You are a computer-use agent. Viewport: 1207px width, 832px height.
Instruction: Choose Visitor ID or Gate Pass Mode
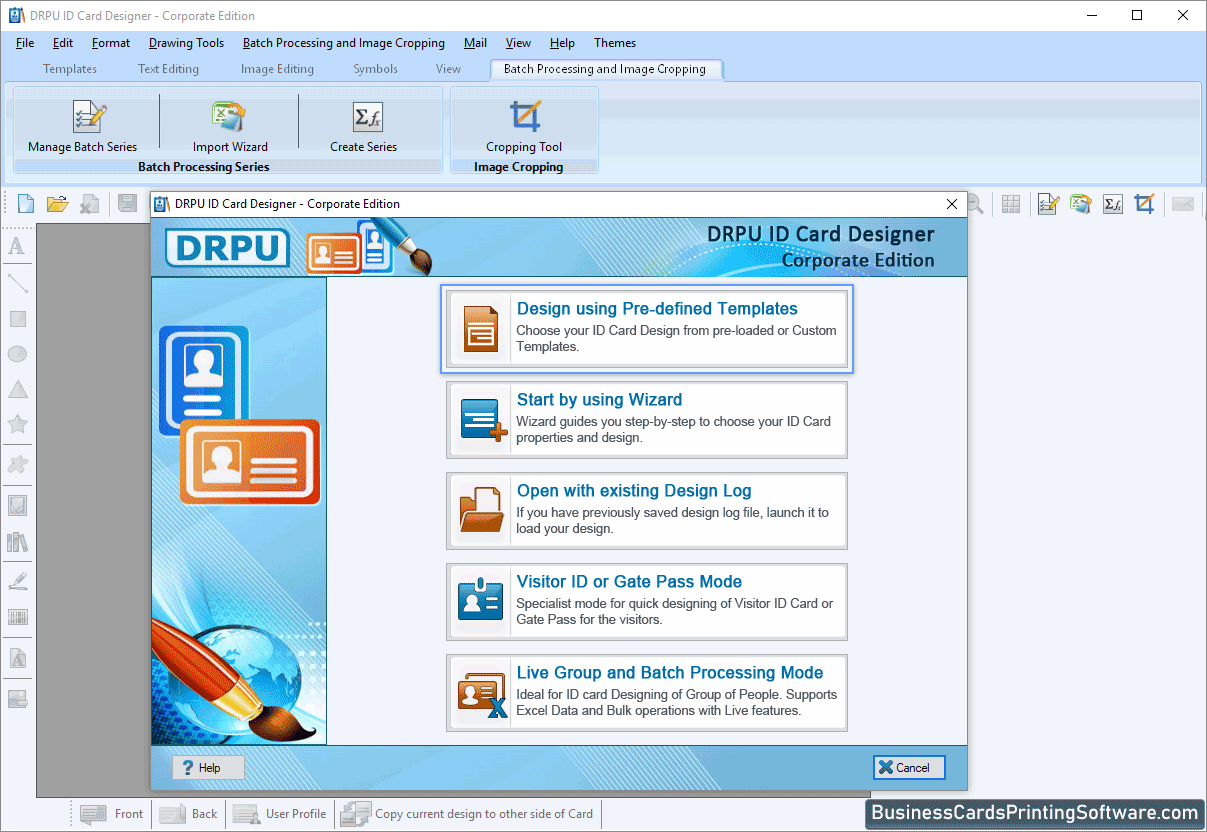tap(647, 602)
